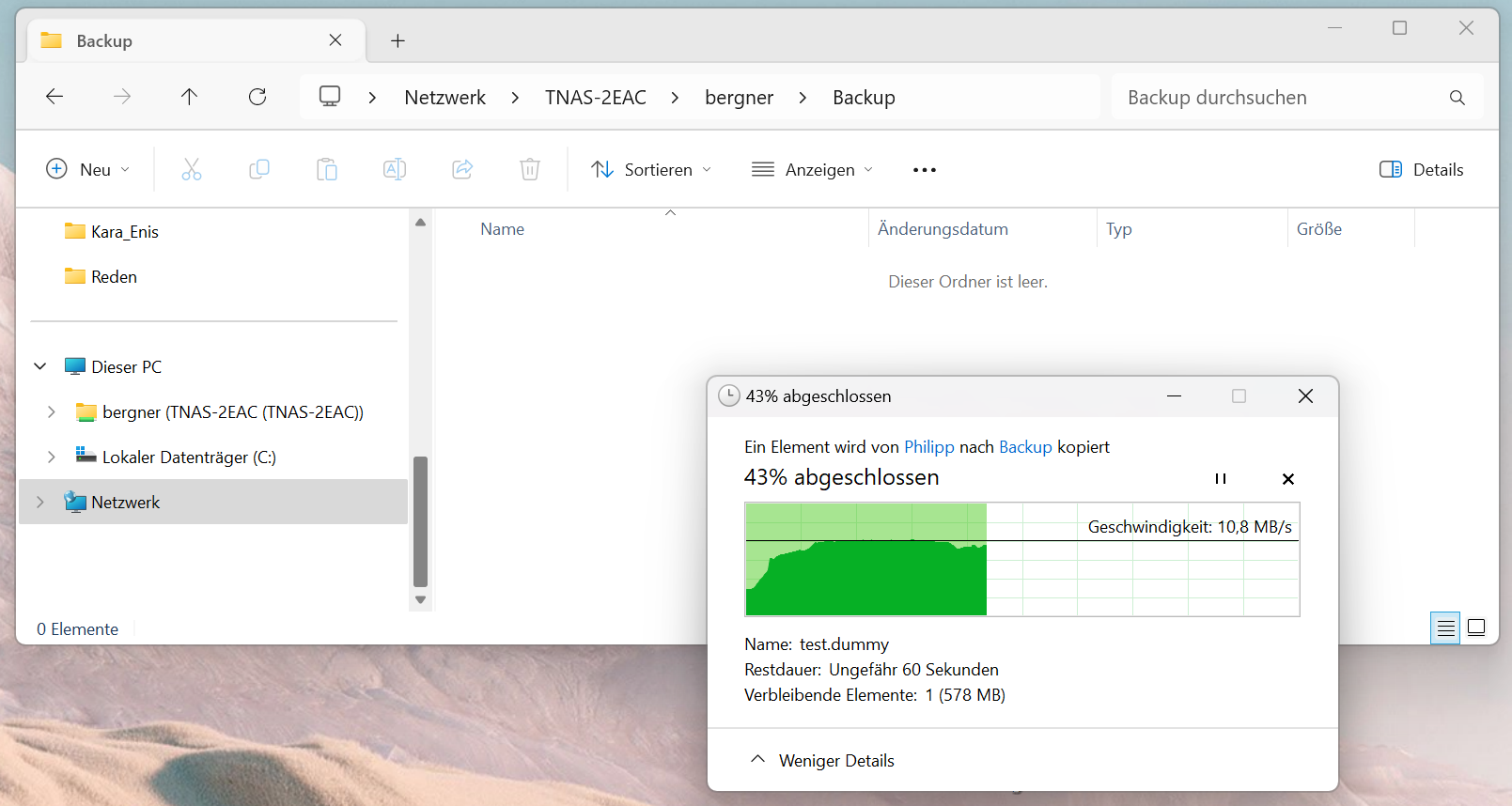
Task: Open a new tab with plus button
Action: pos(397,40)
